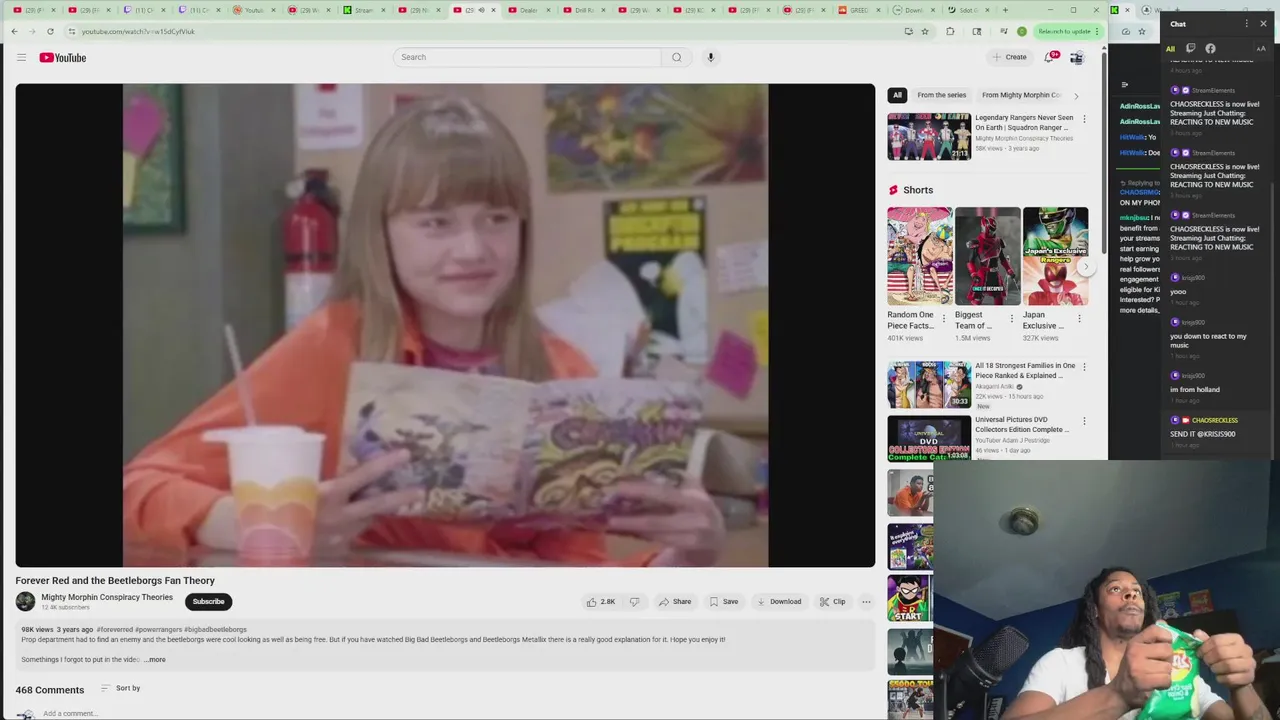This screenshot has width=1280, height=720.
Task: Open Japan Exclusive Rangers short thumbnail
Action: (x=1055, y=256)
